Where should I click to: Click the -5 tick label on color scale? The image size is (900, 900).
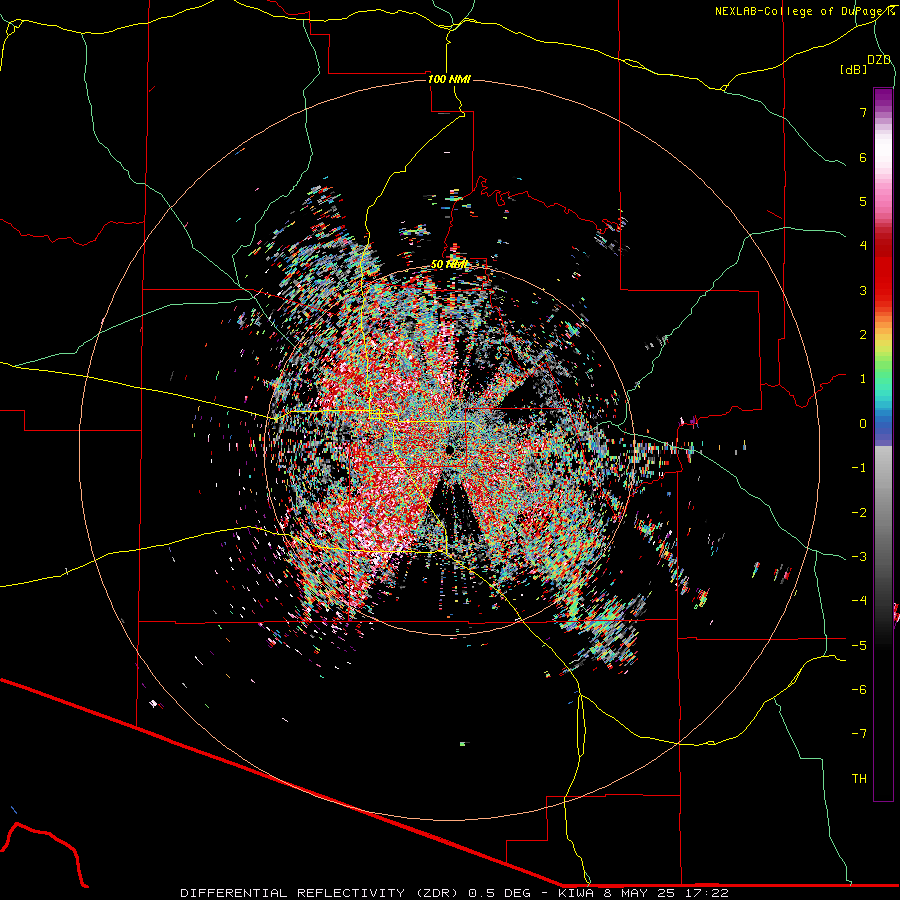(859, 646)
